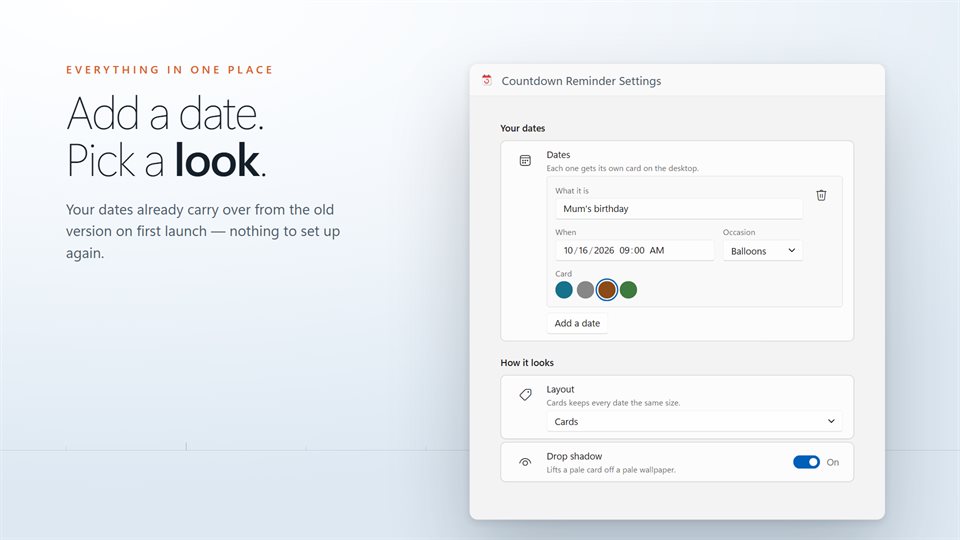
Task: Expand the Layout dropdown set to Cards
Action: (694, 421)
